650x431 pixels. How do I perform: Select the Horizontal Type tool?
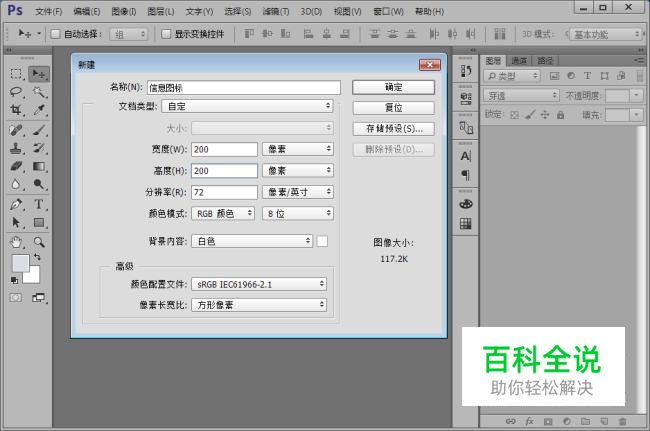coord(39,204)
